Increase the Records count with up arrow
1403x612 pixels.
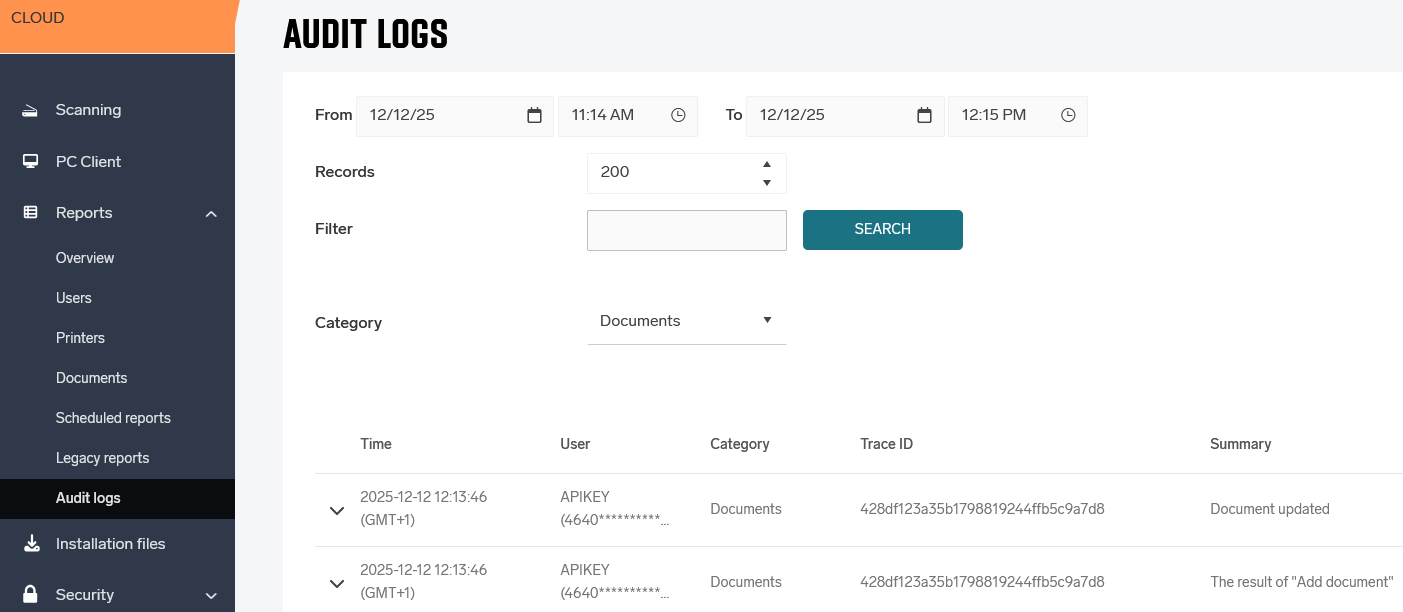(766, 164)
